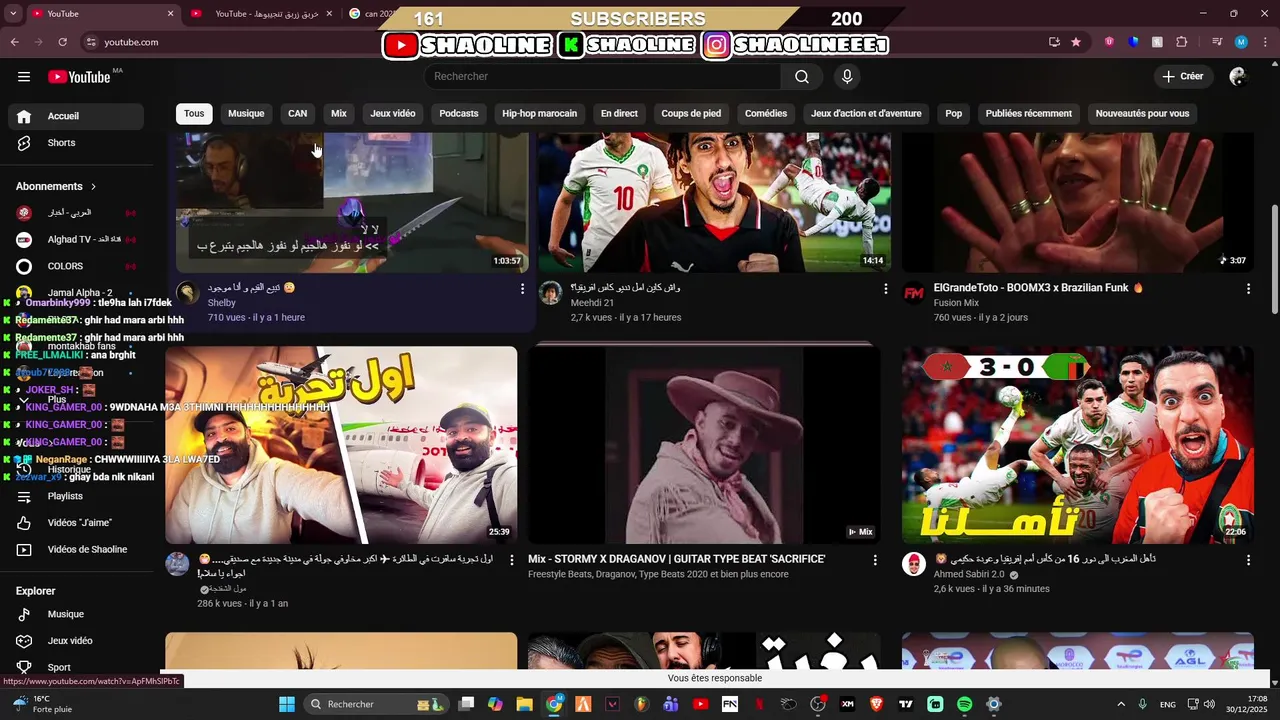Open Alghad TV subscription
Screen dimensions: 1280x720
(x=76, y=240)
